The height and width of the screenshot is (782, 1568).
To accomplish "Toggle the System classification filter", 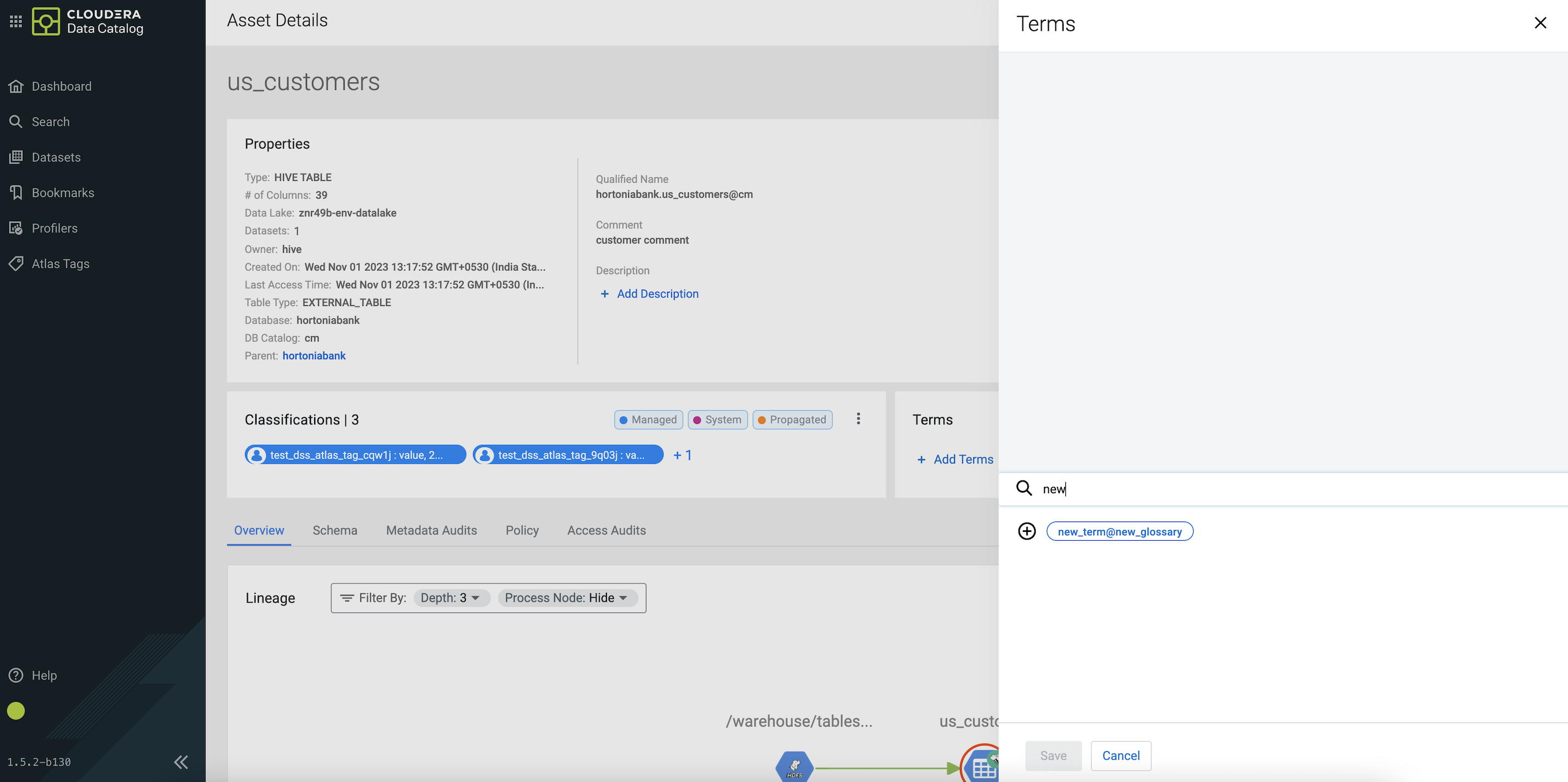I will [x=717, y=420].
